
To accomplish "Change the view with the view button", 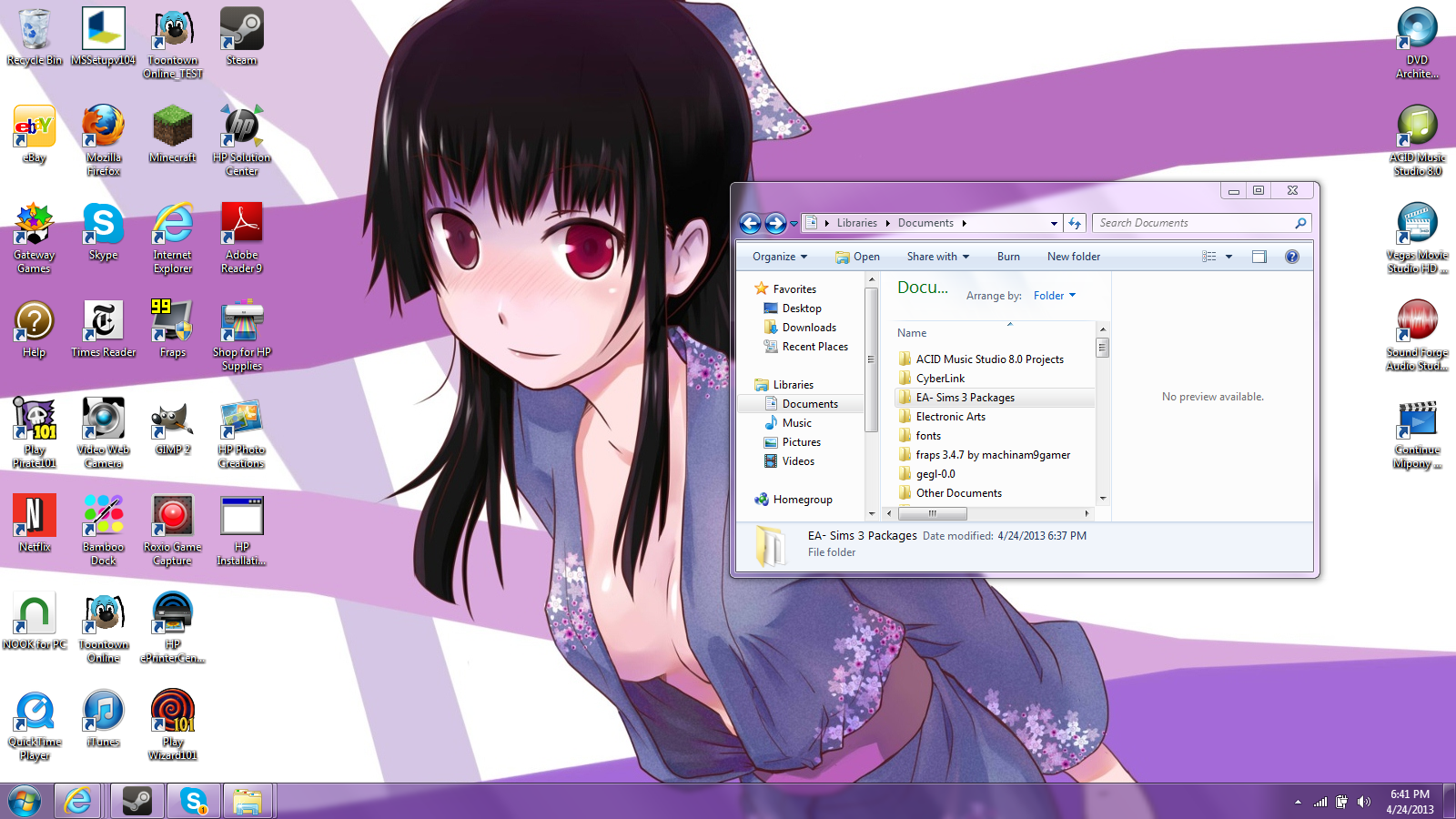I will pyautogui.click(x=1209, y=257).
